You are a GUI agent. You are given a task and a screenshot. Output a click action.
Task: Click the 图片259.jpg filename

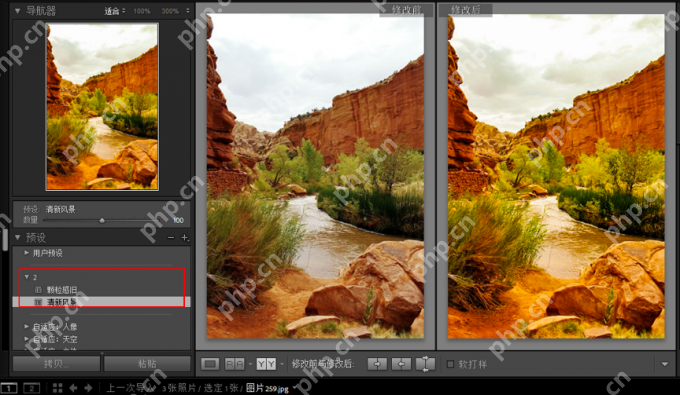pos(267,388)
